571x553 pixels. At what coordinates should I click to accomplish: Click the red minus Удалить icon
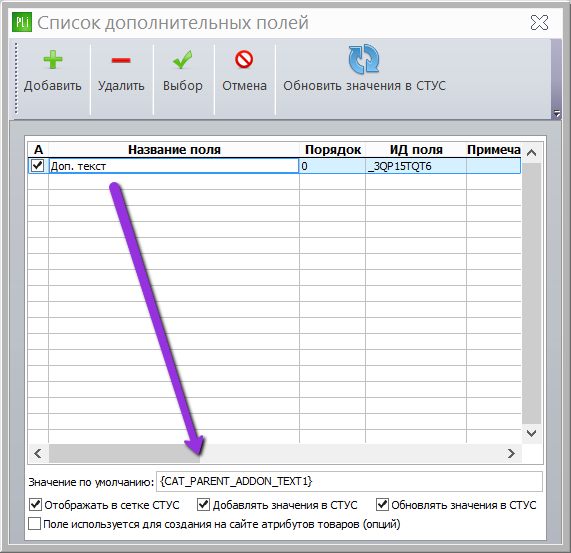click(x=121, y=60)
